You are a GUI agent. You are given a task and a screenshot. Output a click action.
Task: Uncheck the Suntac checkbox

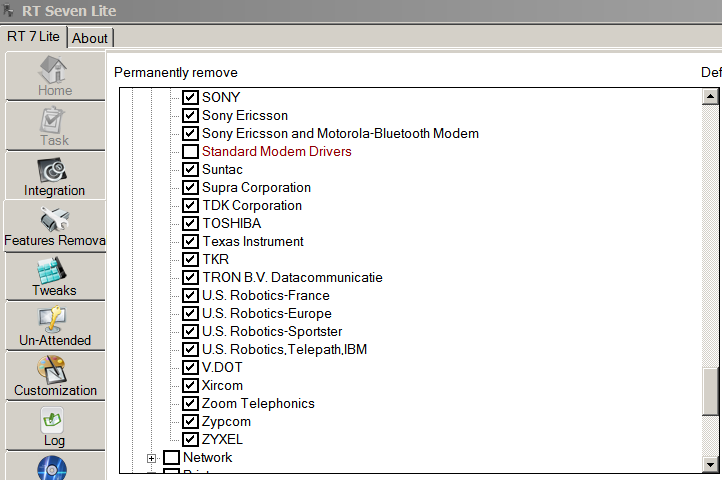tap(190, 169)
